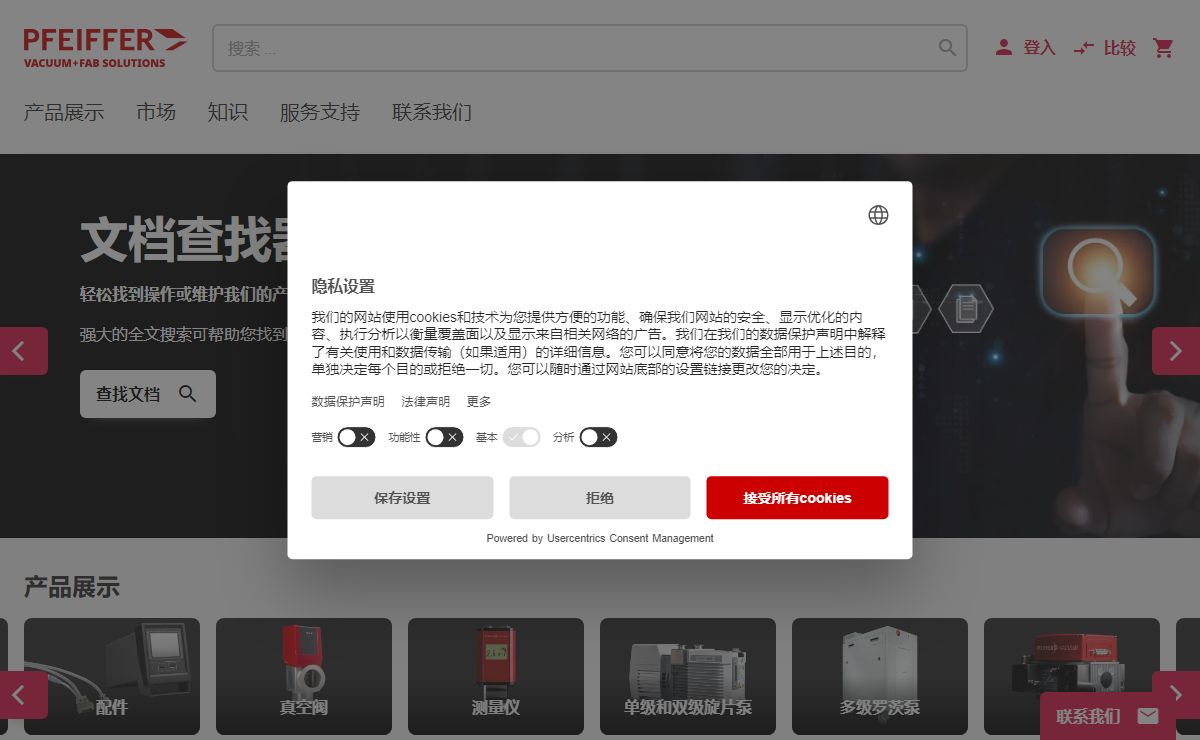Click the 保存设置 button
The height and width of the screenshot is (740, 1200).
click(x=402, y=498)
